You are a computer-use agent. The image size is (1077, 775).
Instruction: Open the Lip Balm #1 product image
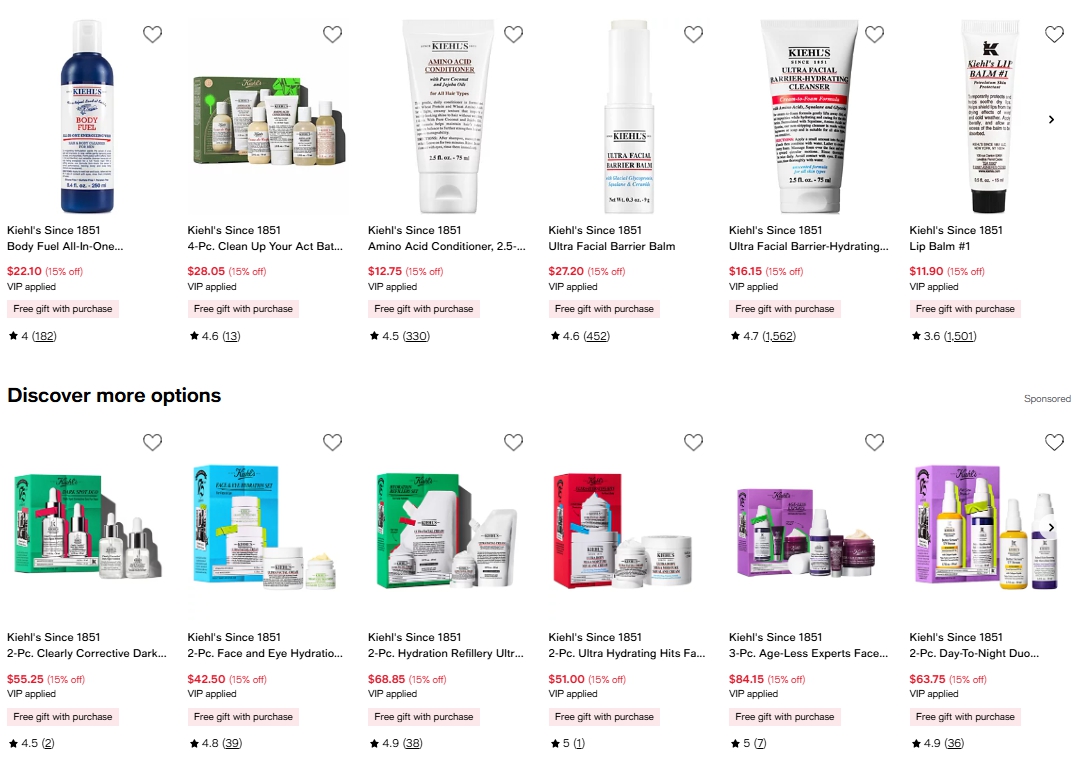click(x=989, y=117)
